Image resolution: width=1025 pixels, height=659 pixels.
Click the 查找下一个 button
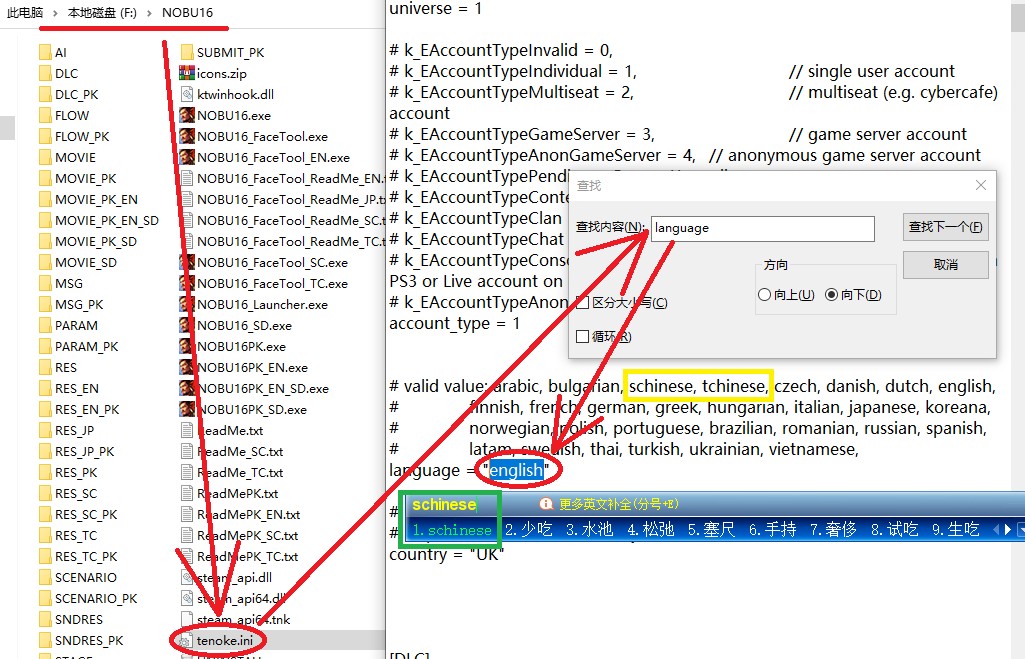[x=945, y=227]
